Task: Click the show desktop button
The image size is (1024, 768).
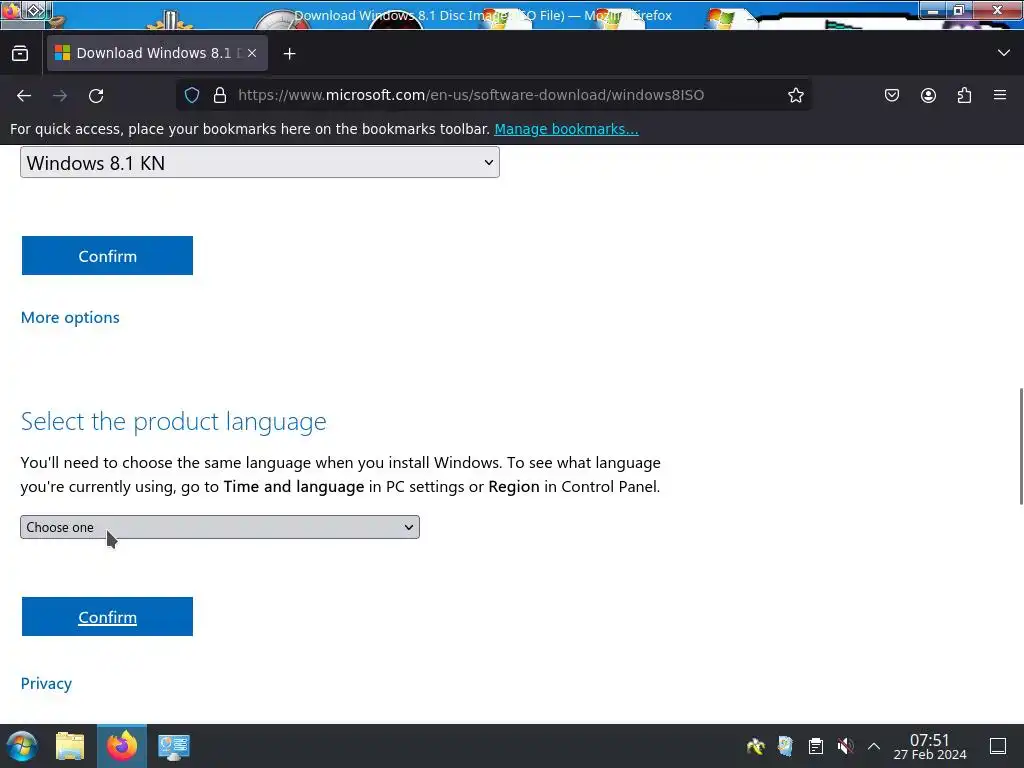Action: coord(998,746)
